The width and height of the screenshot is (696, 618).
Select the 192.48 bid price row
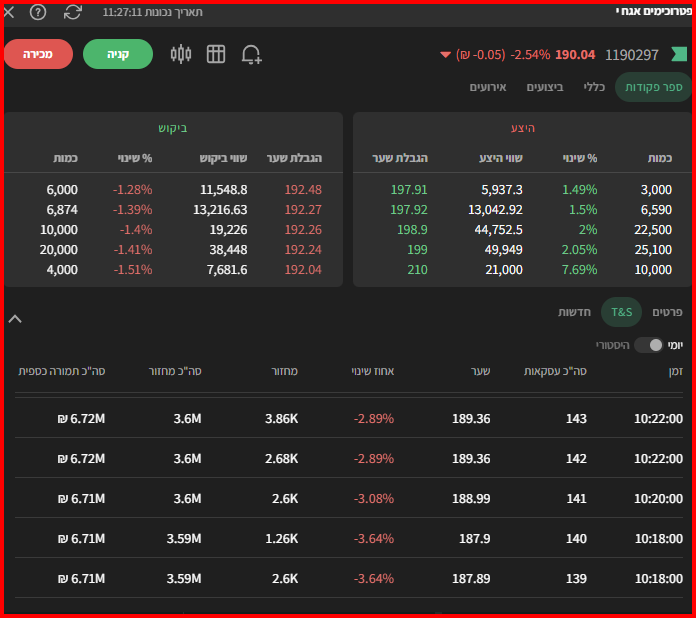click(x=174, y=190)
